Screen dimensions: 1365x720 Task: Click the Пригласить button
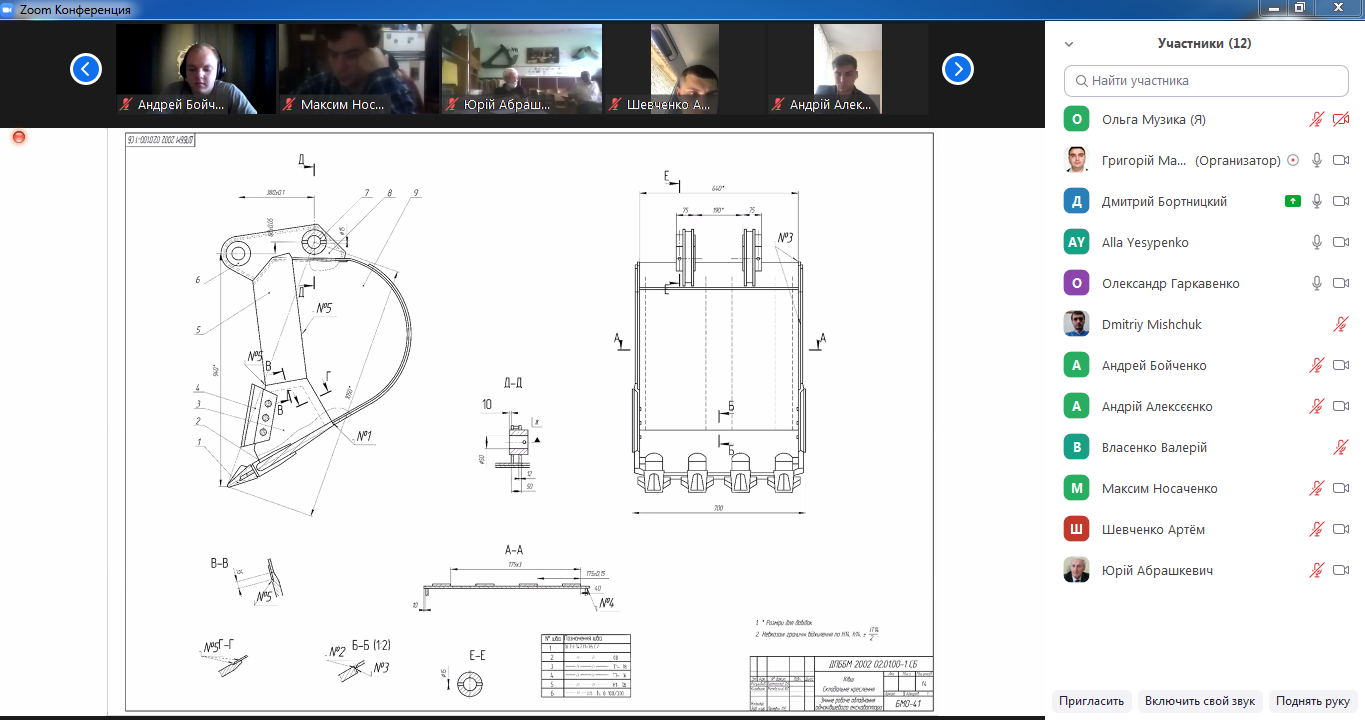1093,701
